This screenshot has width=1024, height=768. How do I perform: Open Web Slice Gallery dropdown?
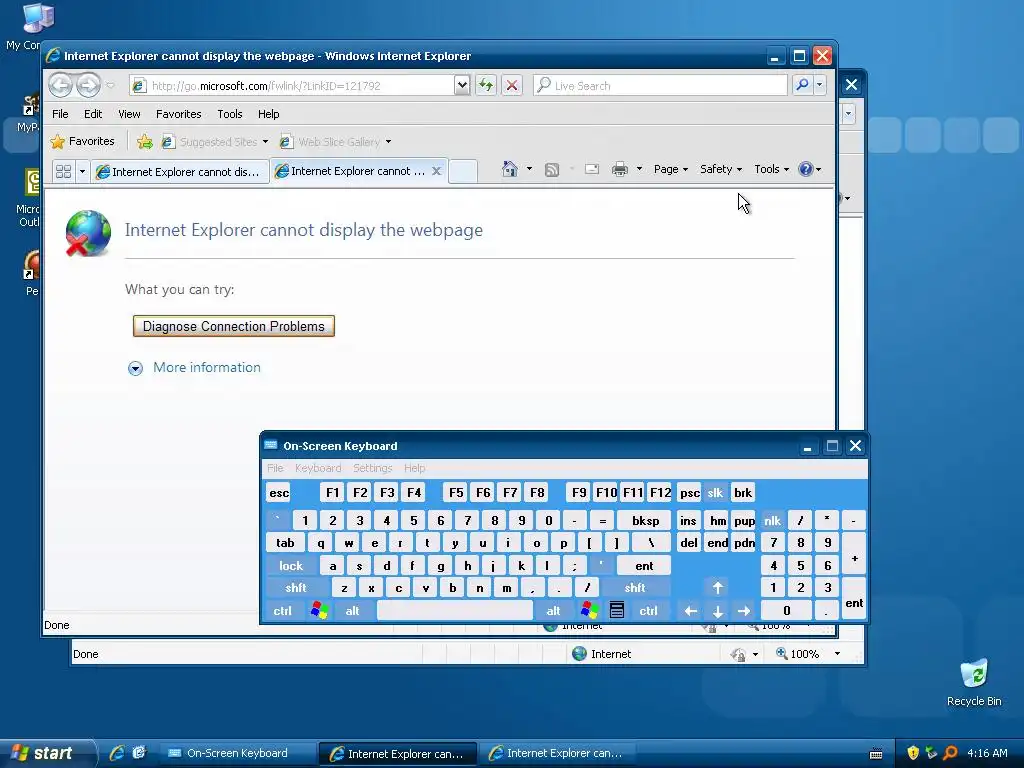tap(389, 142)
